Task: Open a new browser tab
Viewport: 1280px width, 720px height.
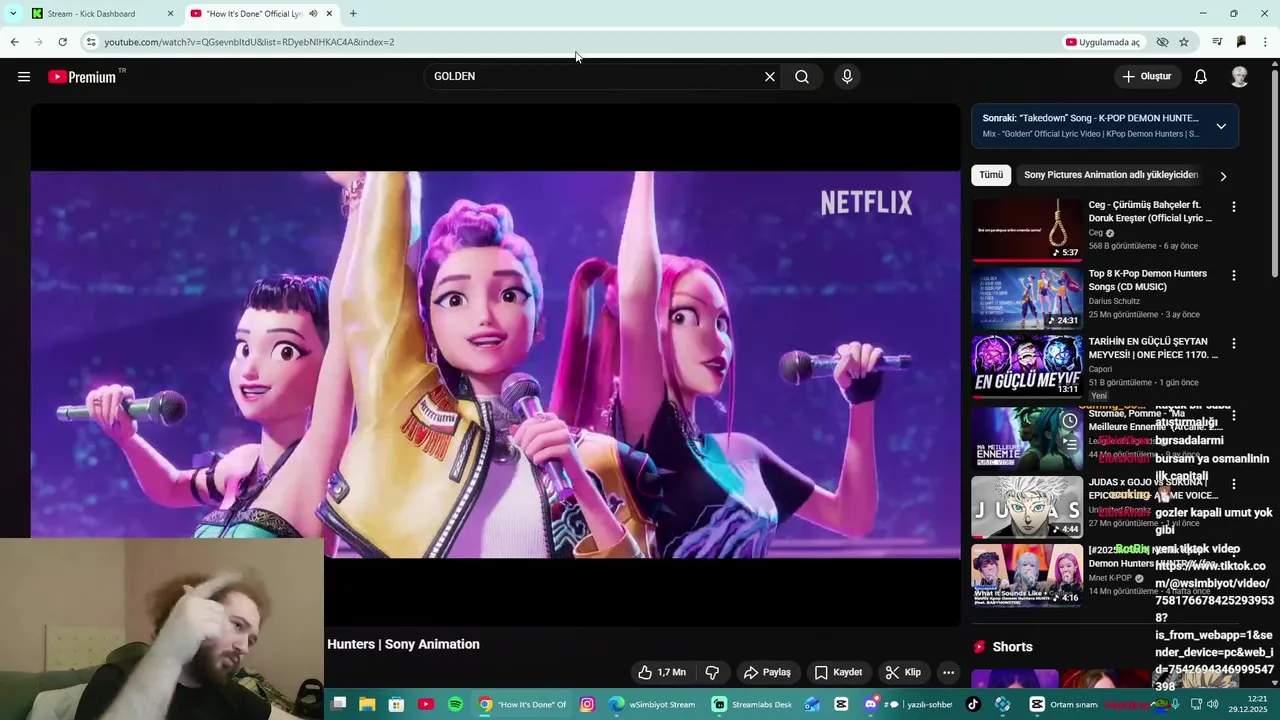Action: [353, 14]
